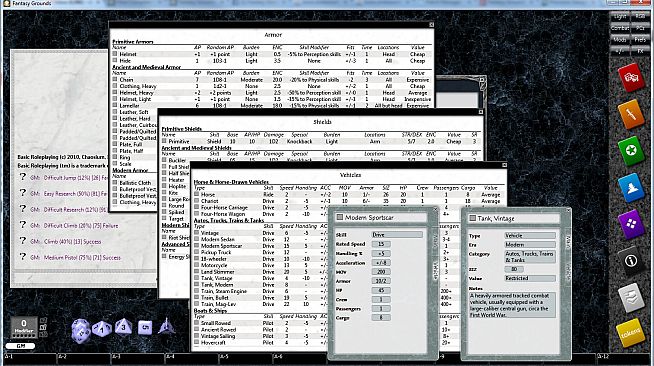Open the black info sidebar icon
The height and width of the screenshot is (366, 654).
tap(631, 261)
